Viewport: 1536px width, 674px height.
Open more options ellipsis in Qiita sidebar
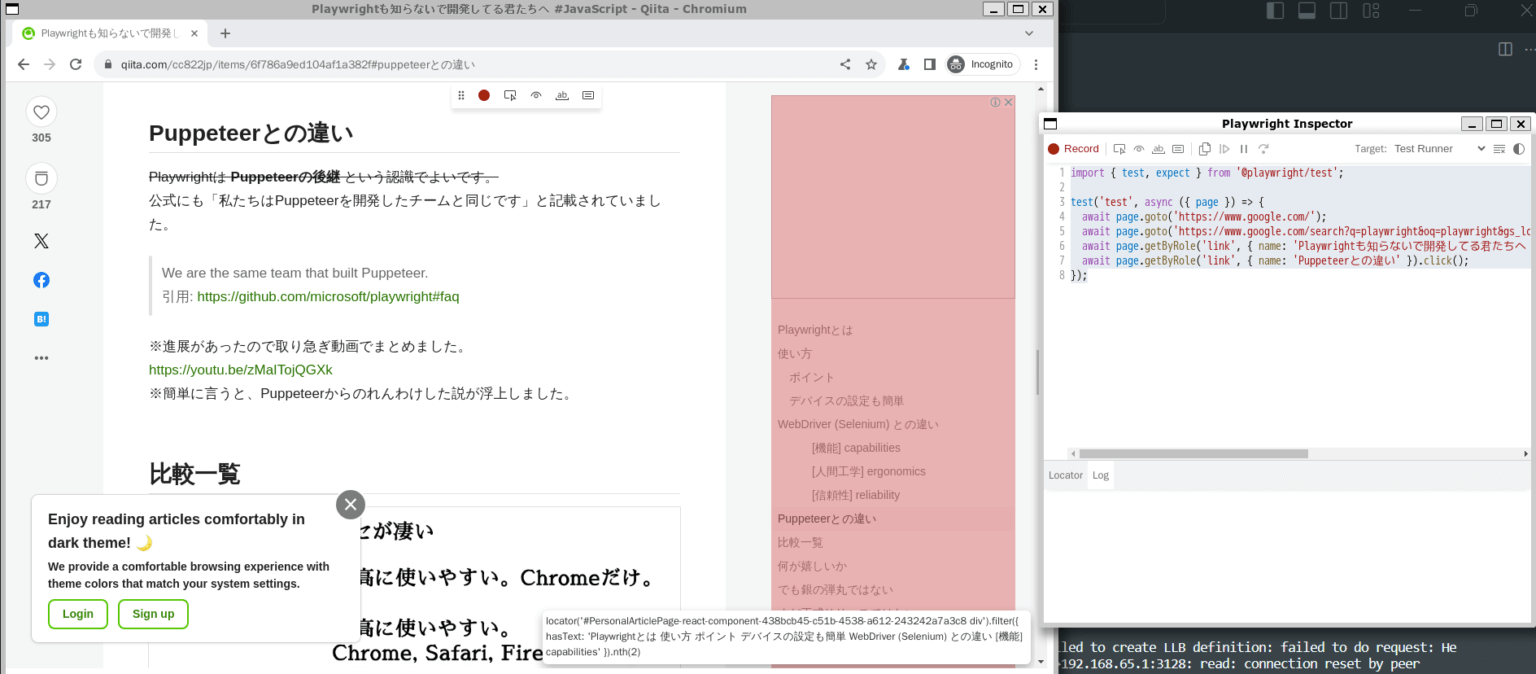click(41, 358)
